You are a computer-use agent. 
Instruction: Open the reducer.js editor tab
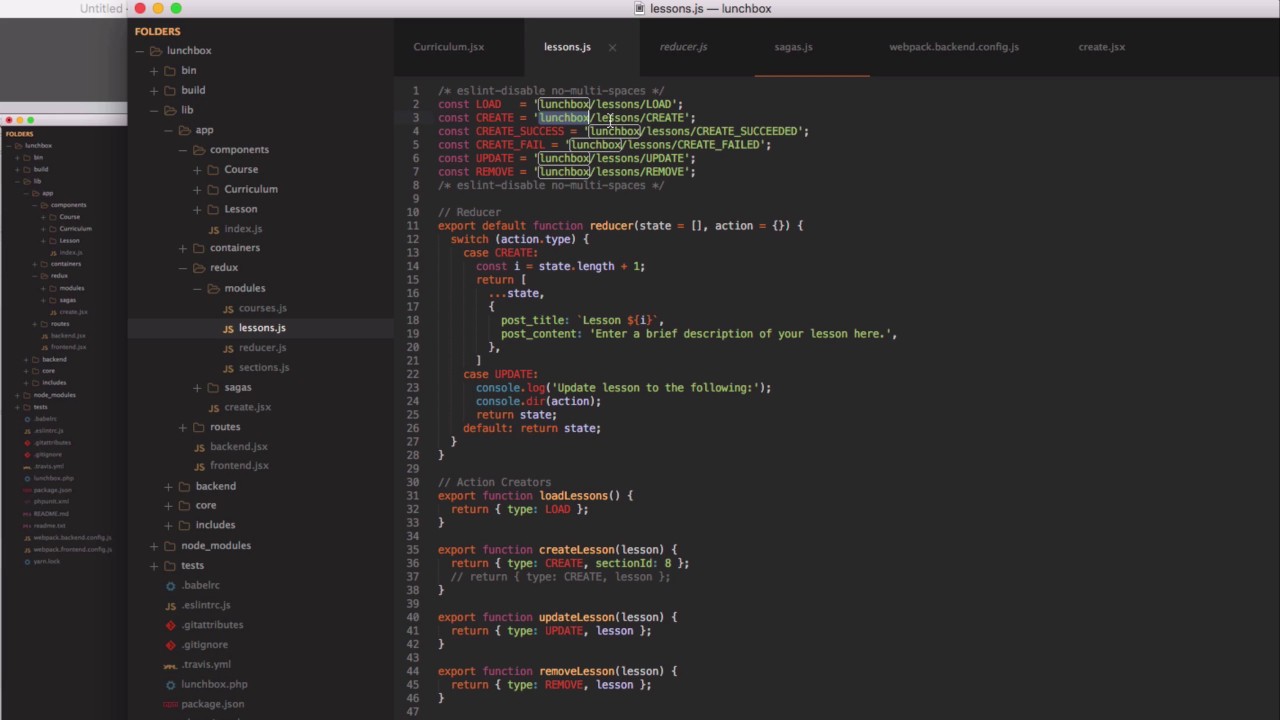coord(683,47)
